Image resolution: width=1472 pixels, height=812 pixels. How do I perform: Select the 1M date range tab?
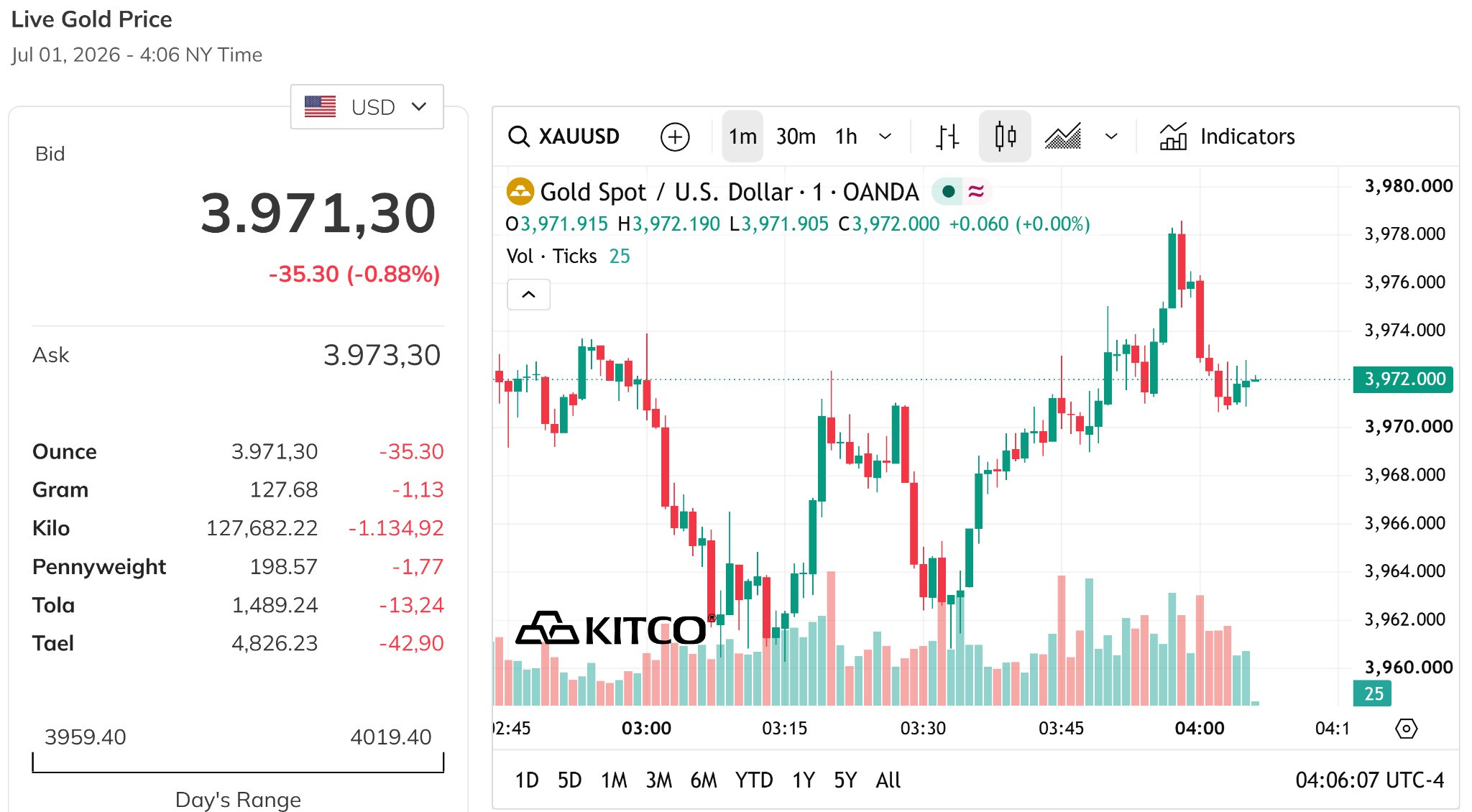[x=615, y=780]
